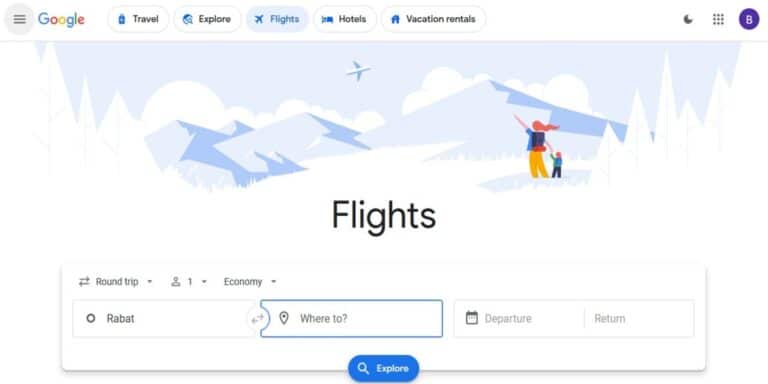Expand the Round trip dropdown

(116, 282)
